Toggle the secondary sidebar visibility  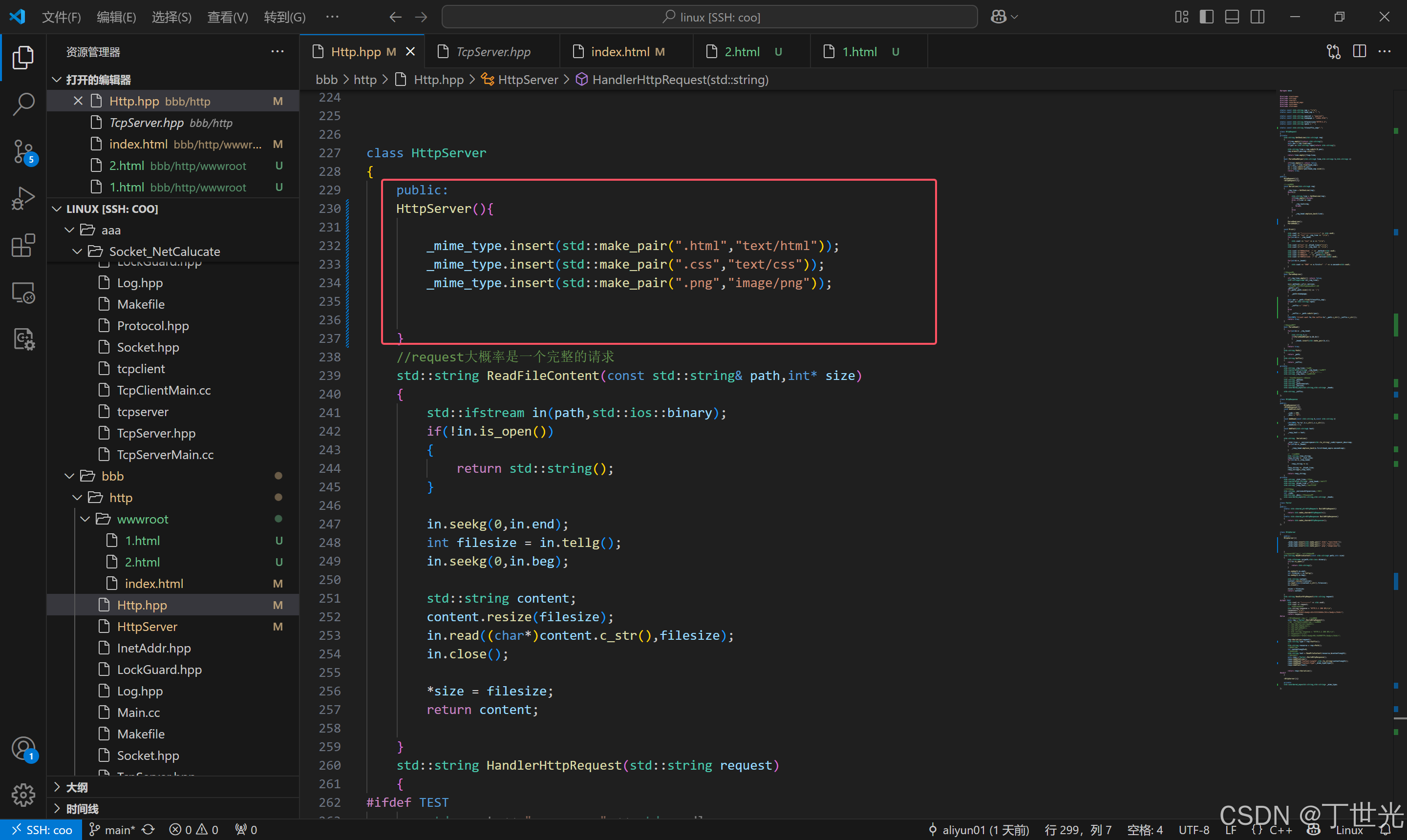(1258, 17)
